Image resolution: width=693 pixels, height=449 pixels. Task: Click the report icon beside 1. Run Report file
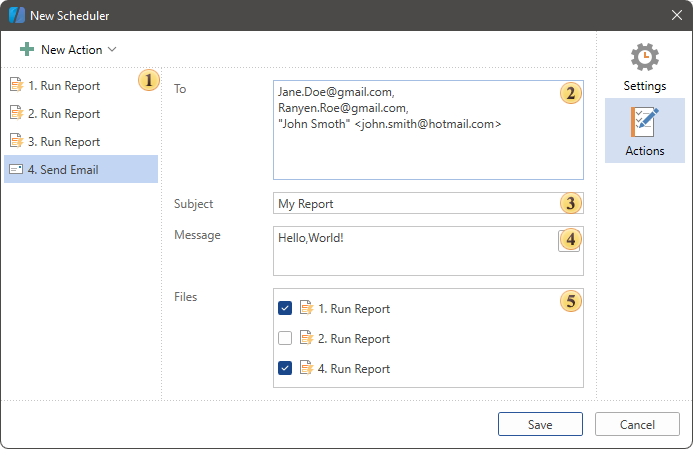pos(307,309)
